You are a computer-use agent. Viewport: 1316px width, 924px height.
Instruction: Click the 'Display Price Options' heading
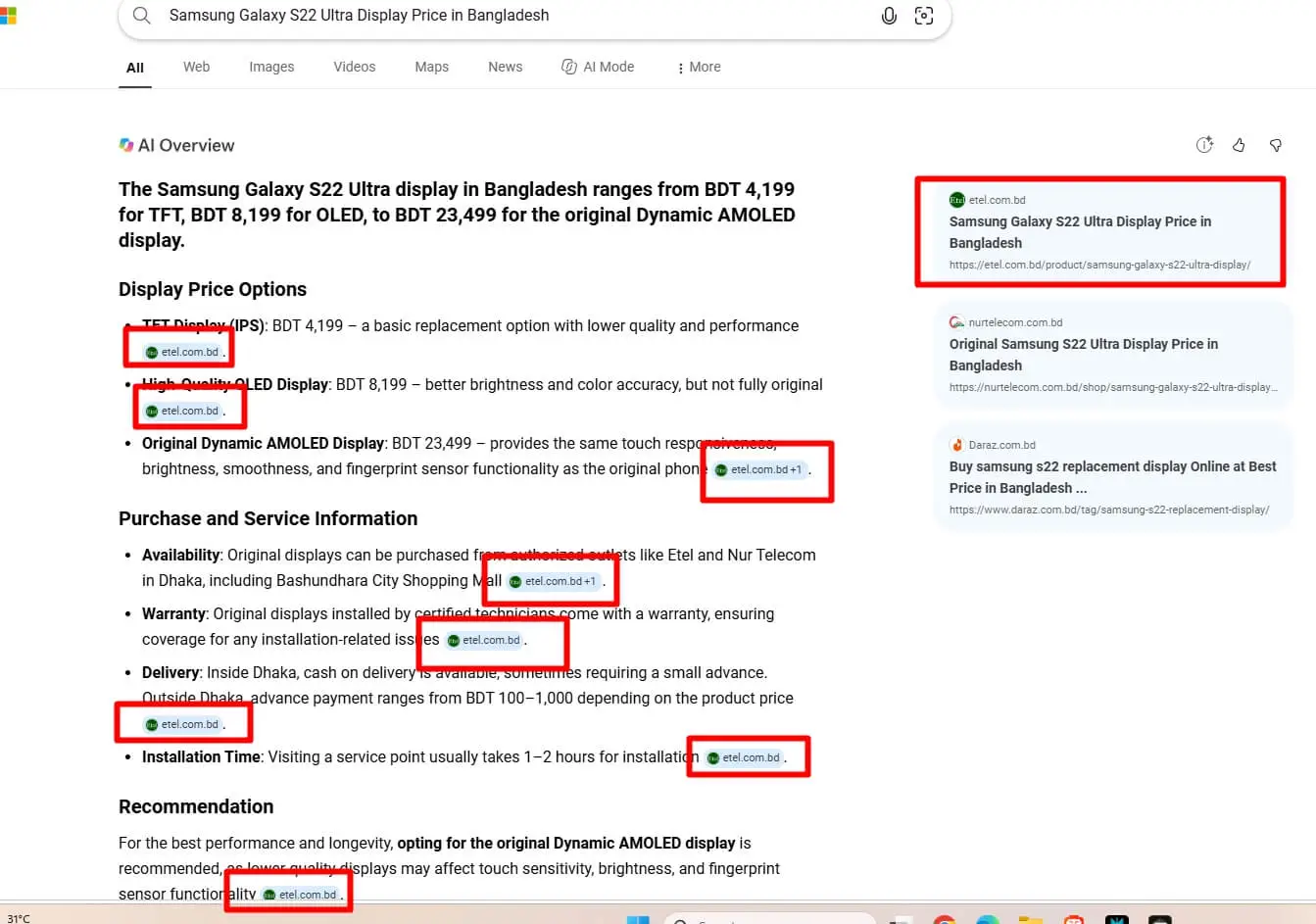(213, 289)
